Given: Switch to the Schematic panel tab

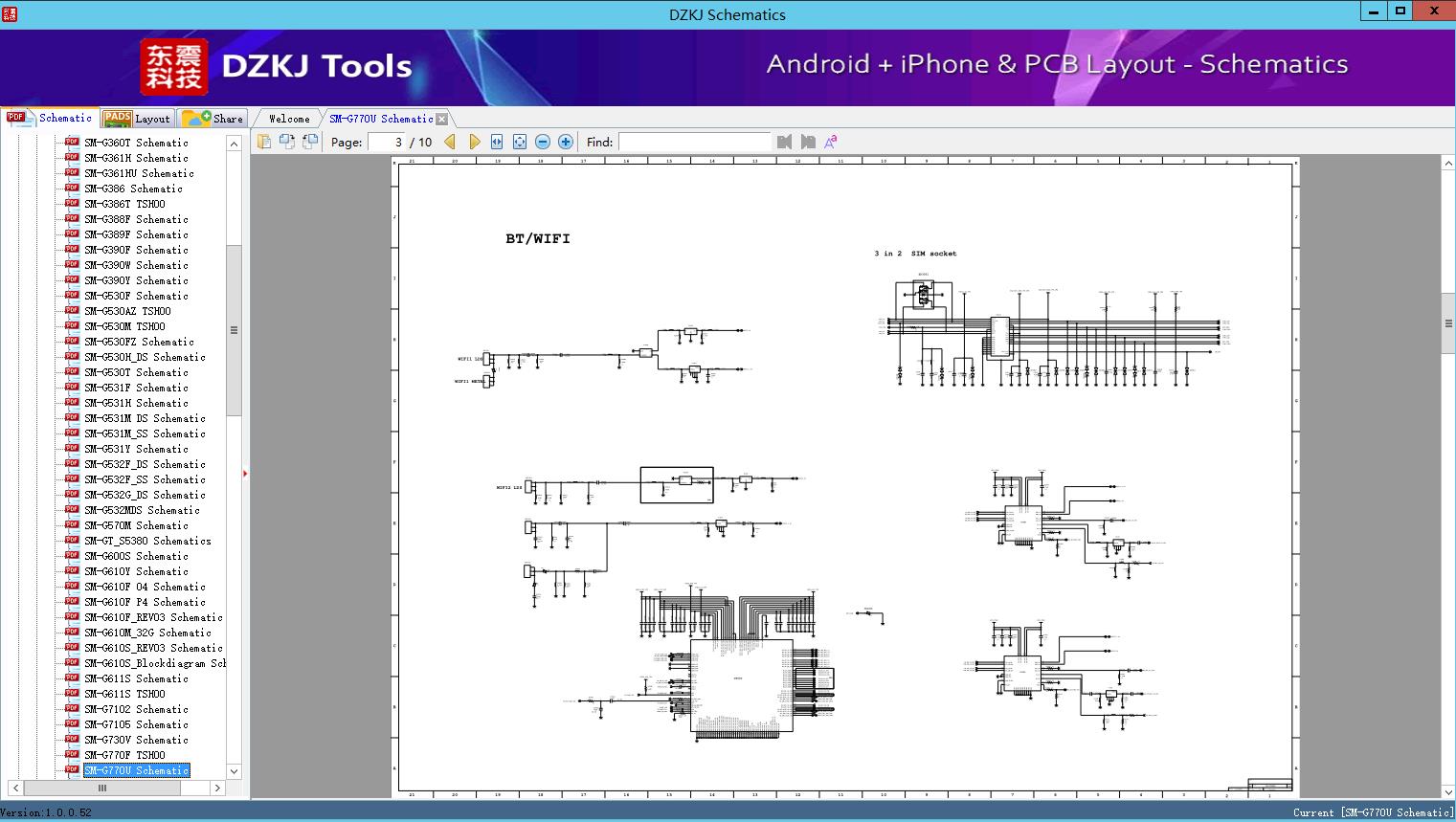Looking at the screenshot, I should [x=50, y=118].
